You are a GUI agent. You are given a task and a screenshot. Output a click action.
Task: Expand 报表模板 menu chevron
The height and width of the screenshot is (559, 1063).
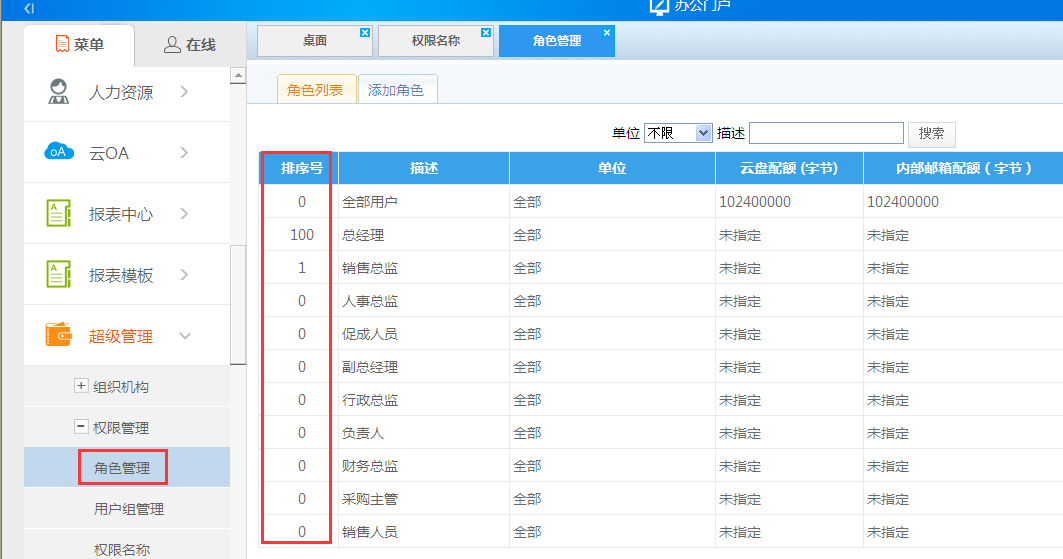pyautogui.click(x=184, y=274)
